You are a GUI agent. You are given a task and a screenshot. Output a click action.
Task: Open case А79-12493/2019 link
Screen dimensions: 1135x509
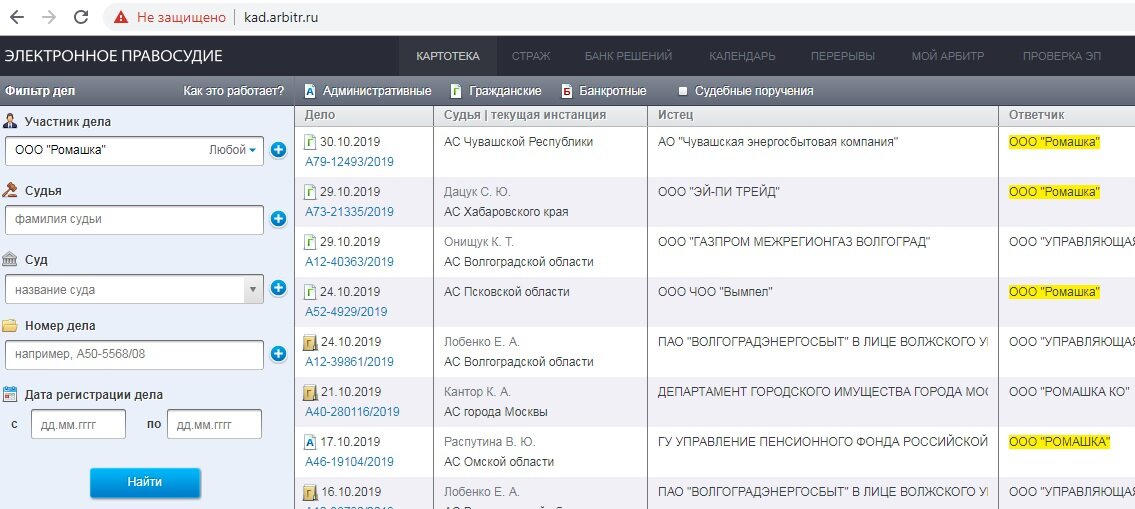(349, 161)
